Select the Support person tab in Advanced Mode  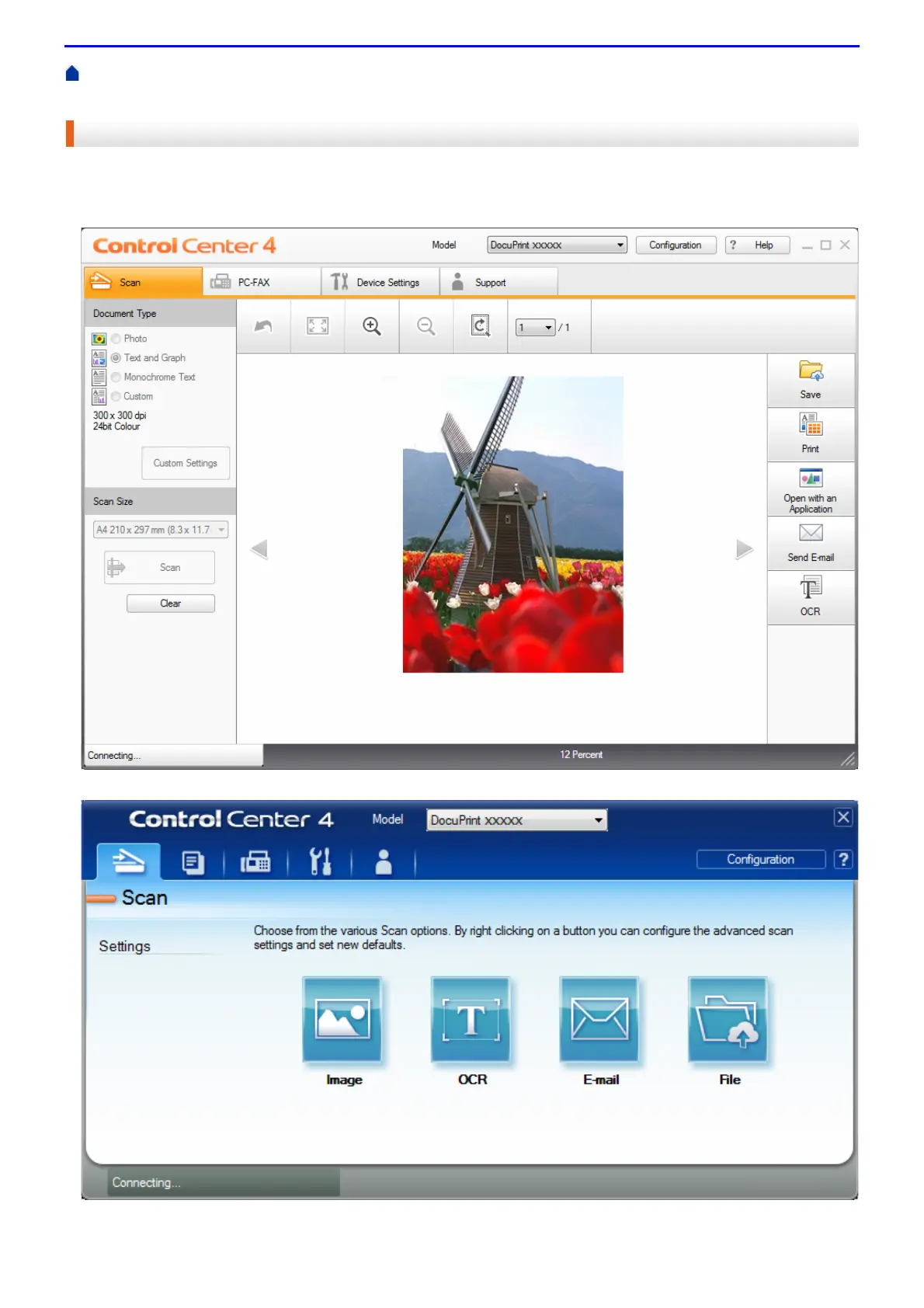click(x=384, y=862)
